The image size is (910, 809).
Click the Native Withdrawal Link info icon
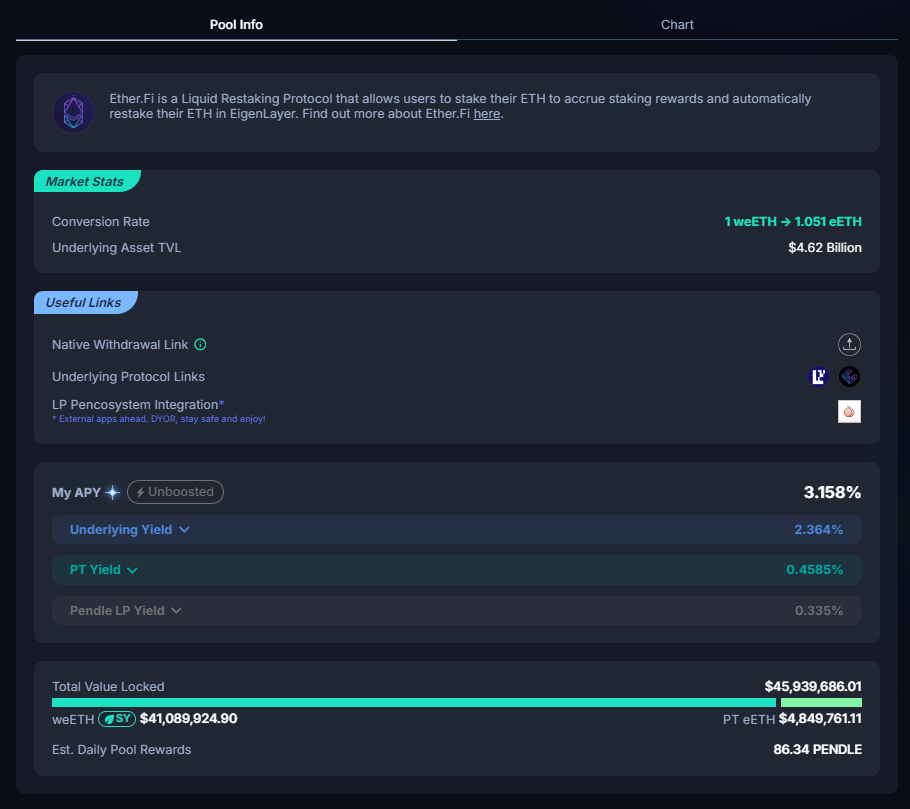(200, 345)
